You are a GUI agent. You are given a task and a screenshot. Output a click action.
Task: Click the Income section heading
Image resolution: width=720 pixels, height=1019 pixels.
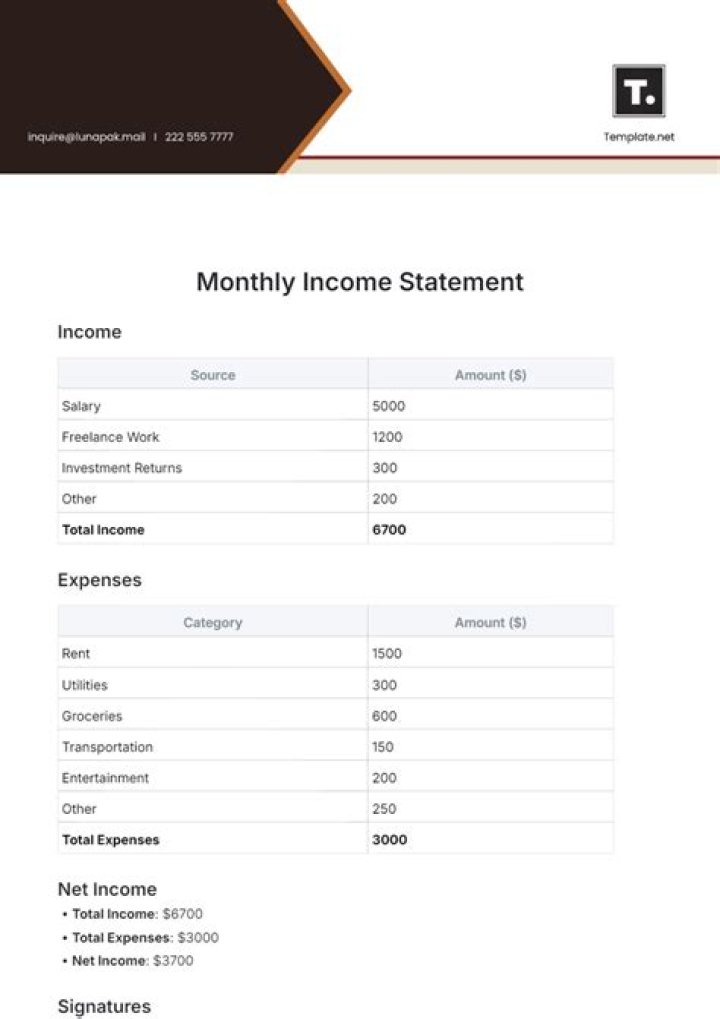pos(89,332)
